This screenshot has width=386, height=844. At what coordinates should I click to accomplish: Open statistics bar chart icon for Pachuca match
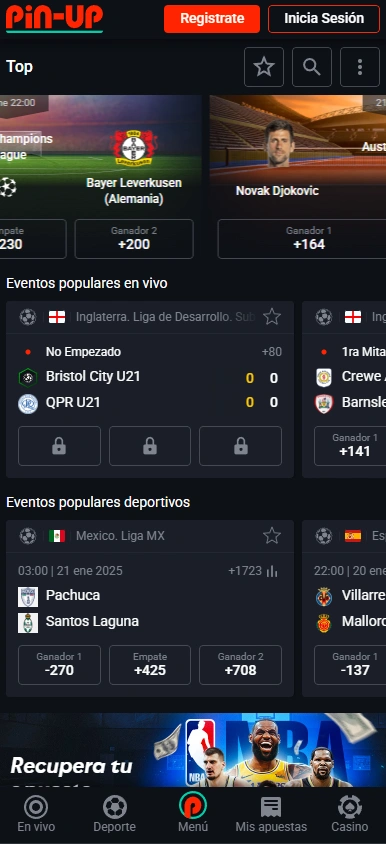coord(272,571)
